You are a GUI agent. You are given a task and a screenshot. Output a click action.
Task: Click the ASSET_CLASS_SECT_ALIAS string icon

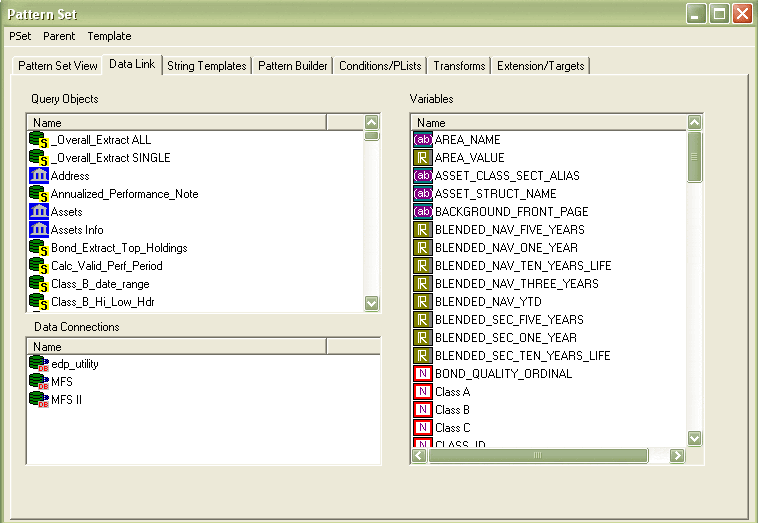[x=423, y=175]
